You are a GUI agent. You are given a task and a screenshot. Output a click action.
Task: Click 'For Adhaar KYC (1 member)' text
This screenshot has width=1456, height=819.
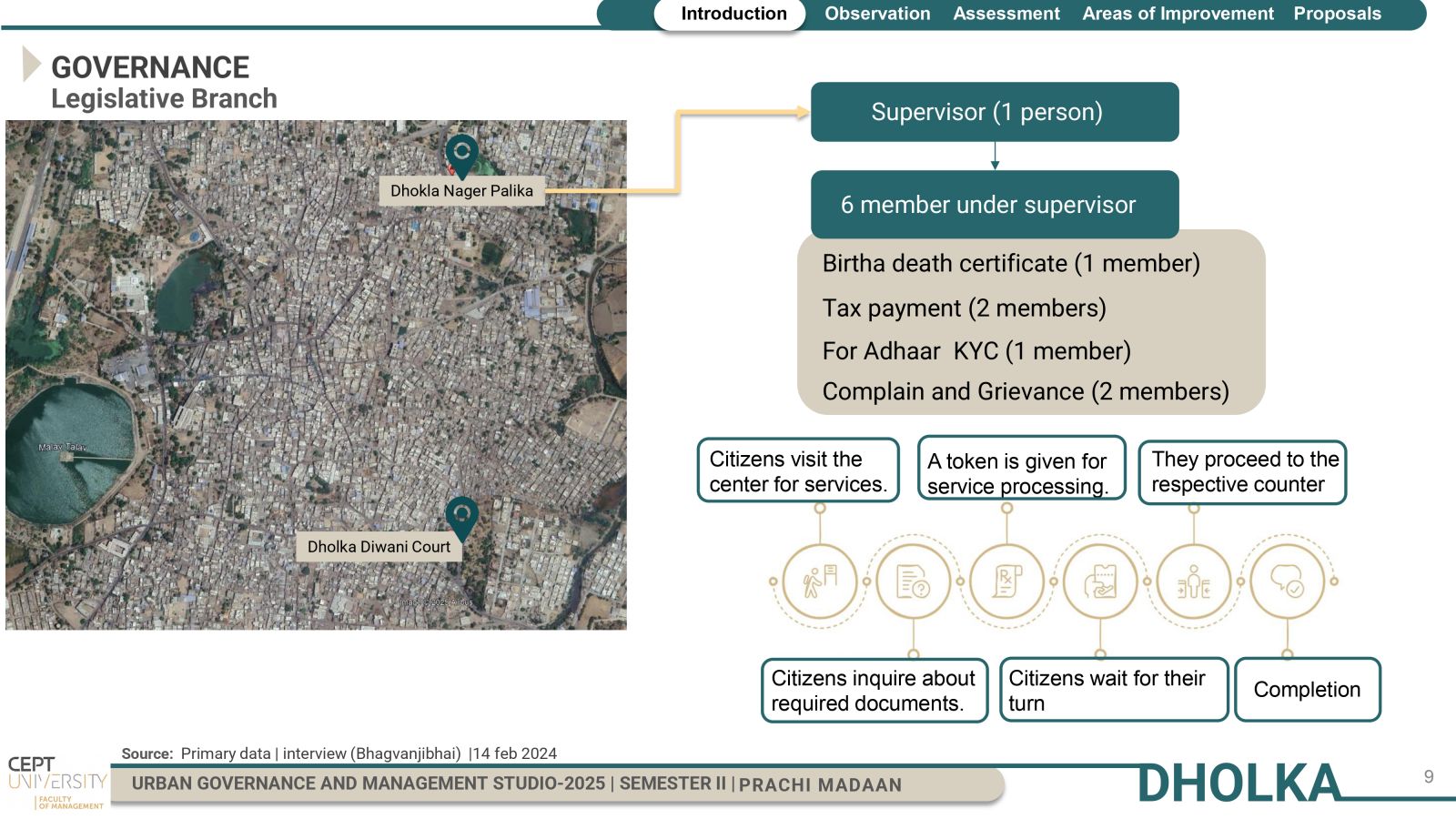pyautogui.click(x=976, y=350)
